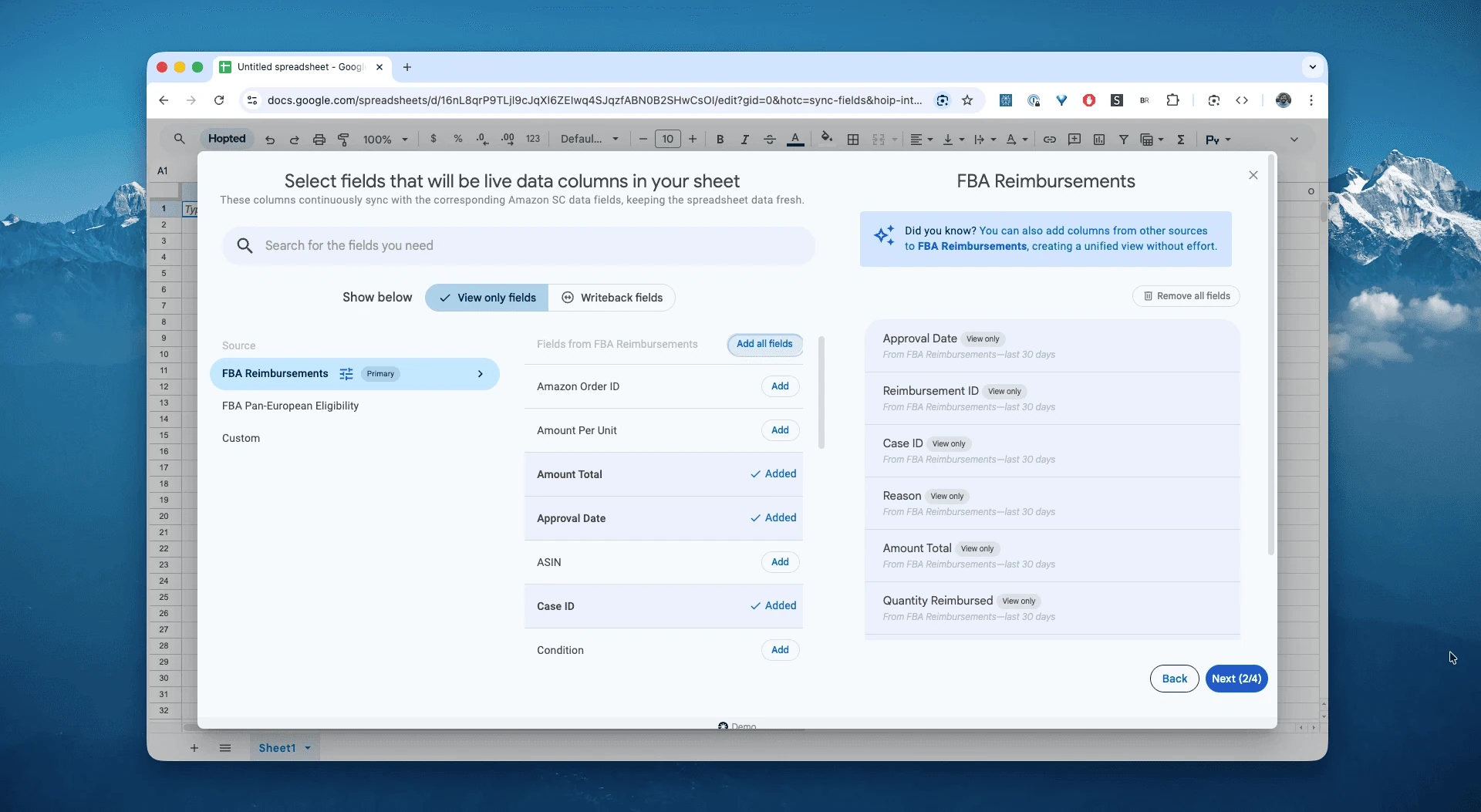Open the zoom 100% dropdown

(x=385, y=140)
